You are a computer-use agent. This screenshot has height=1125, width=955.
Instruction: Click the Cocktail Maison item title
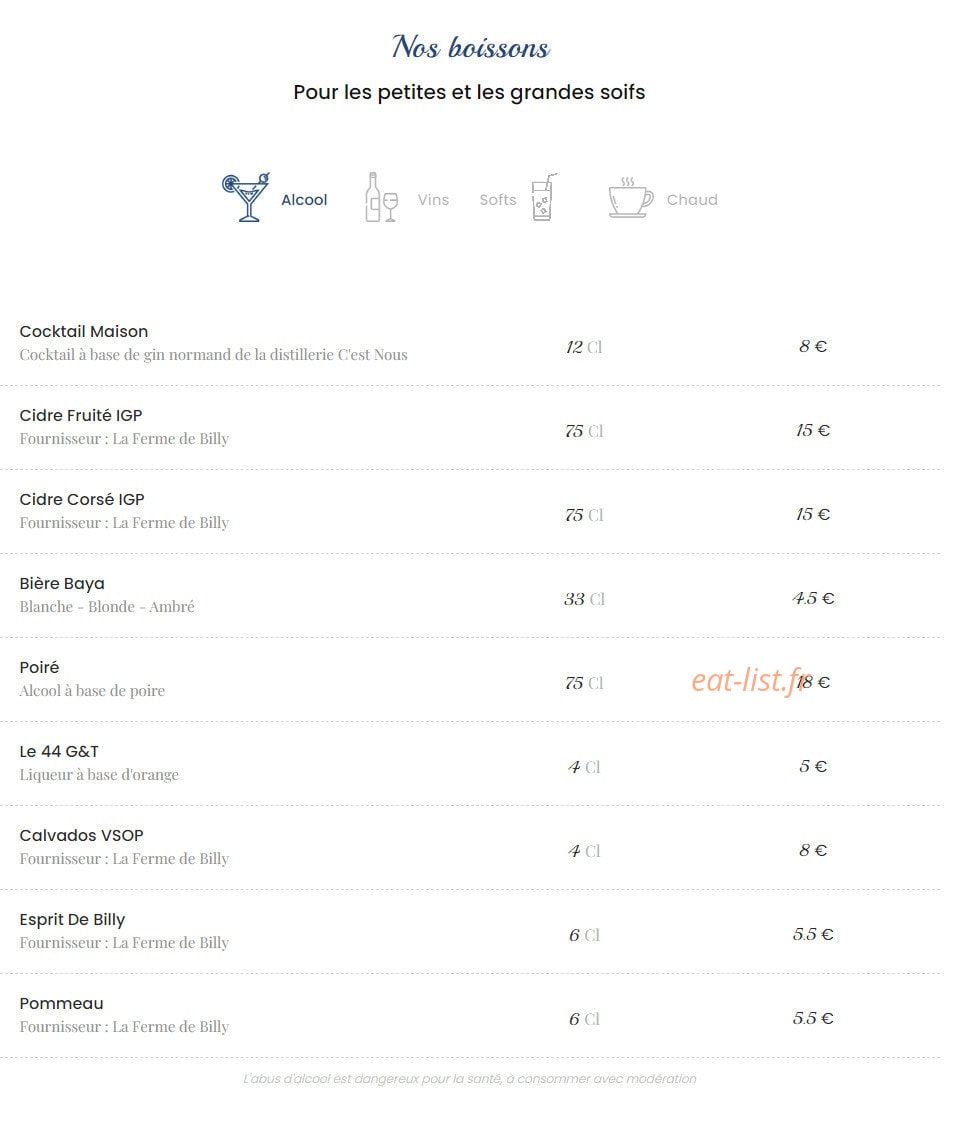[x=84, y=331]
